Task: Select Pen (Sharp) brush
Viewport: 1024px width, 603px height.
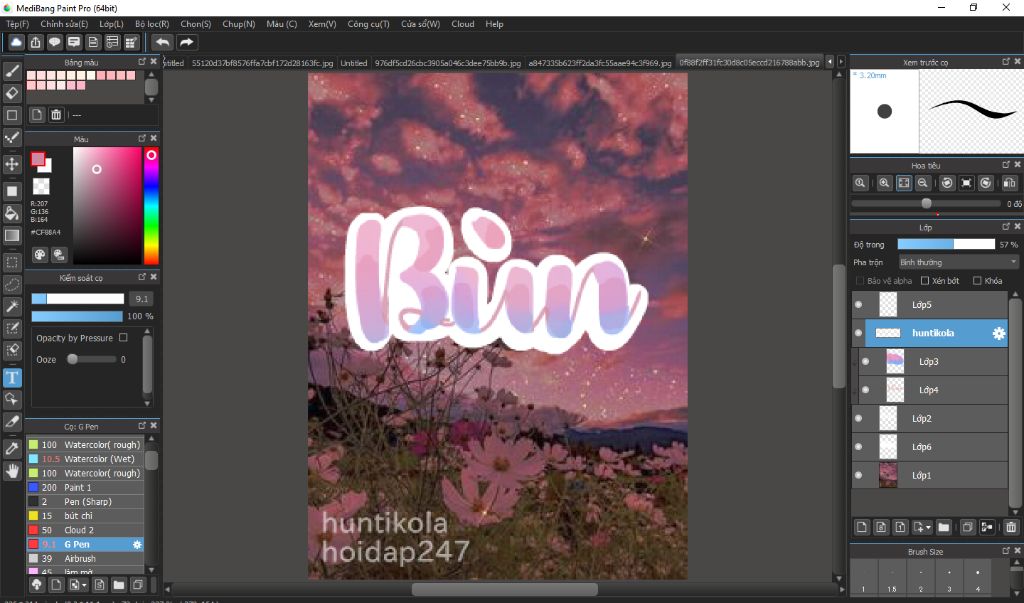Action: (85, 502)
